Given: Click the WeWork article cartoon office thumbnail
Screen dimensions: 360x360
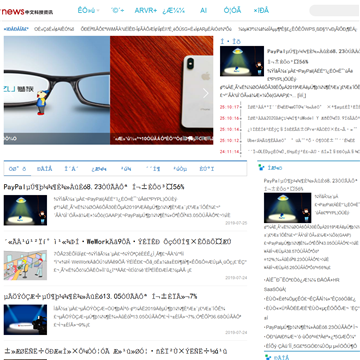Looking at the screenshot, I should pyautogui.click(x=25, y=265).
